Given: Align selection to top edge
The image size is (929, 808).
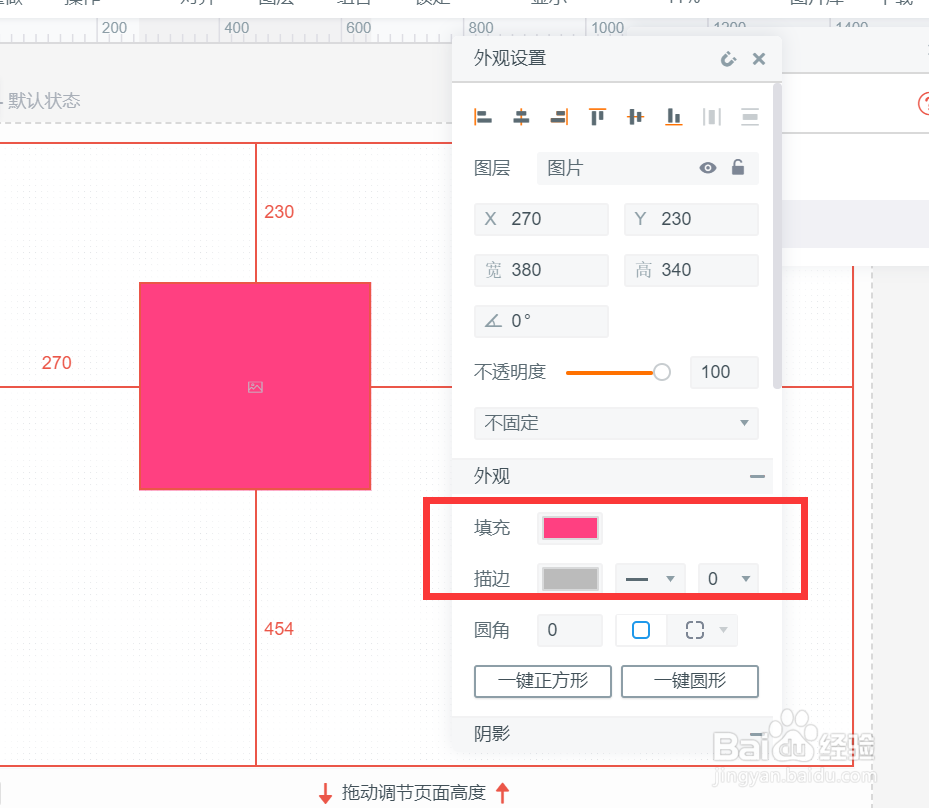Looking at the screenshot, I should click(x=597, y=117).
